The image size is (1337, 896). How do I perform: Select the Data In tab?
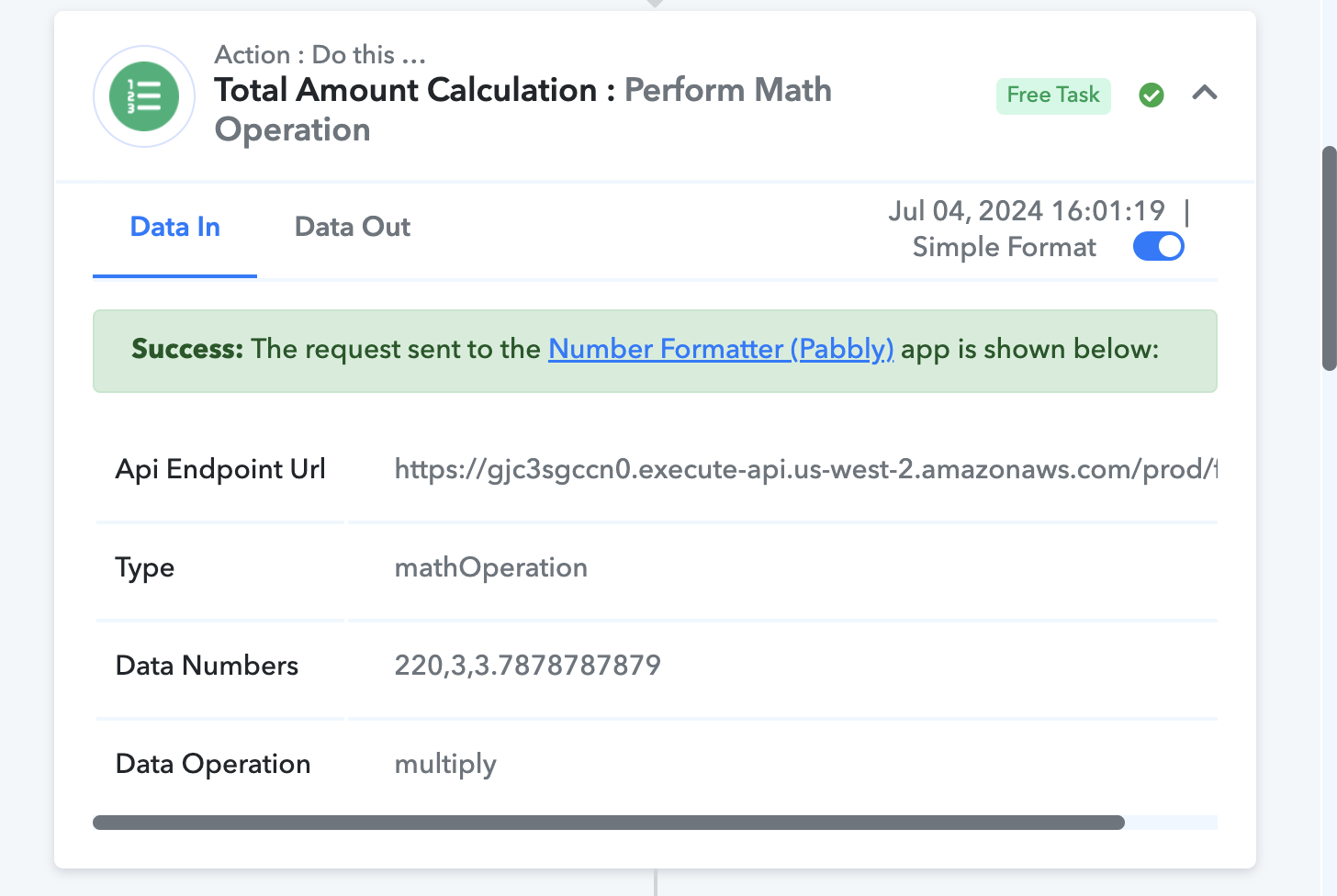coord(174,227)
